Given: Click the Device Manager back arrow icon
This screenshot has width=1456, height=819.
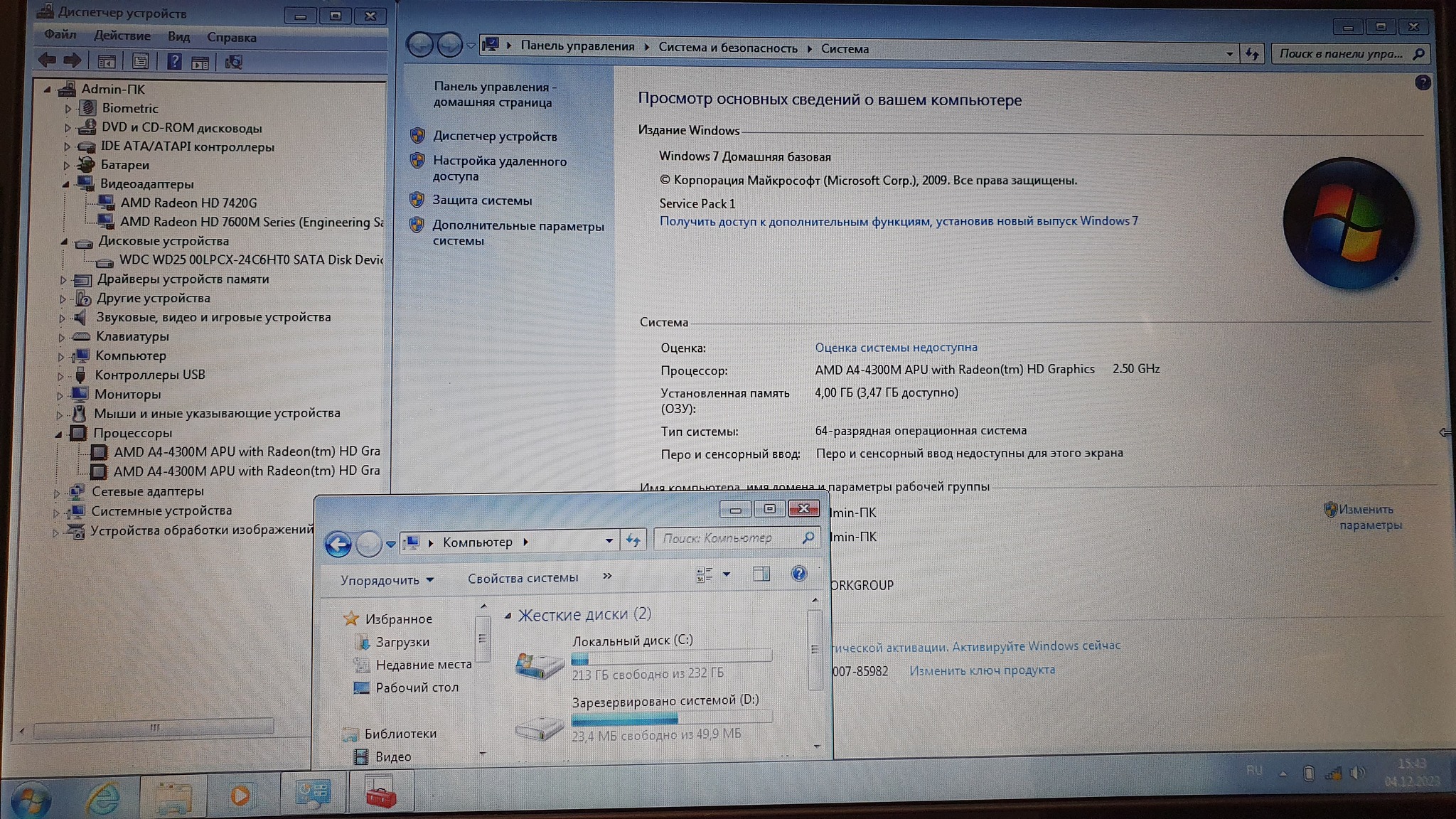Looking at the screenshot, I should point(48,60).
